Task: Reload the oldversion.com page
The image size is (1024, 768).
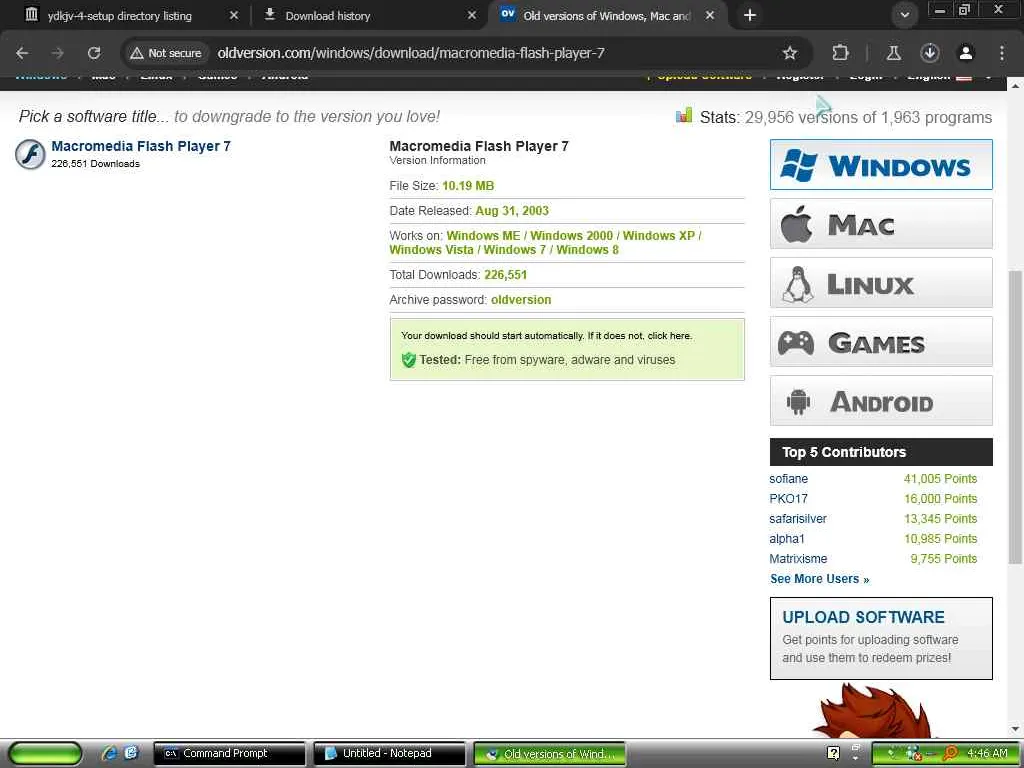Action: pyautogui.click(x=94, y=53)
